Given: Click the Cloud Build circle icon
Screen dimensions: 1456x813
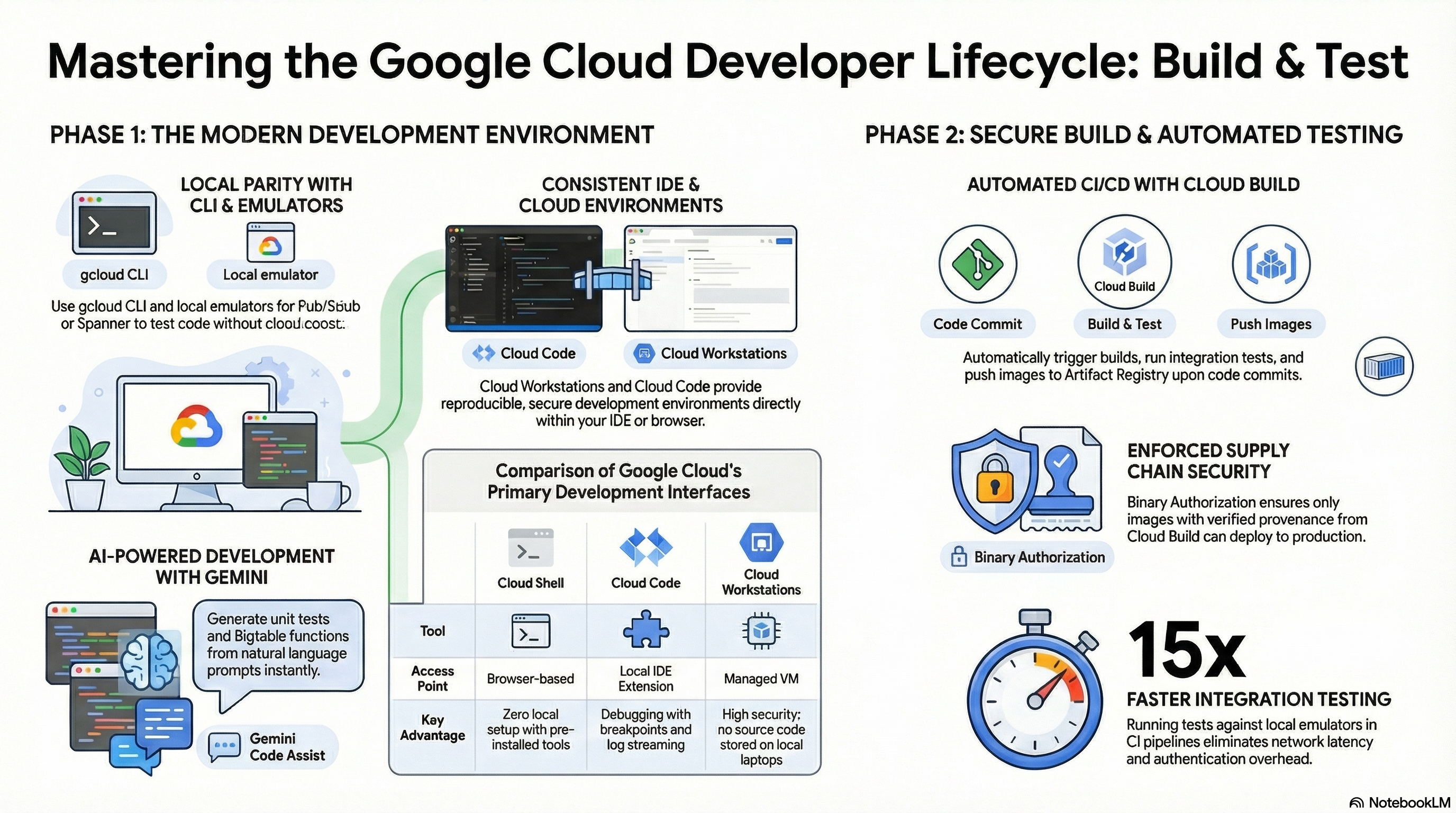Looking at the screenshot, I should coord(1124,262).
